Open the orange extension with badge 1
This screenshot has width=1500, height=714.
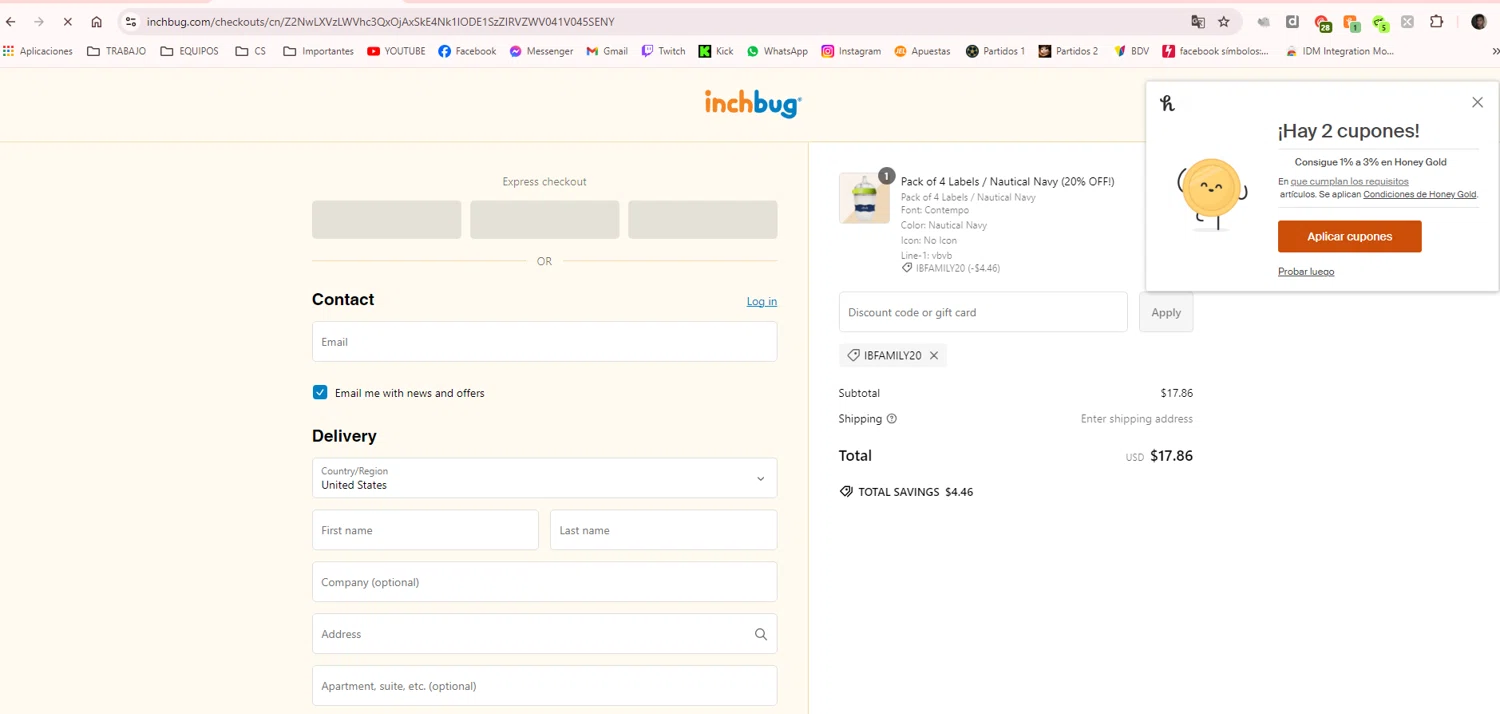(1352, 23)
